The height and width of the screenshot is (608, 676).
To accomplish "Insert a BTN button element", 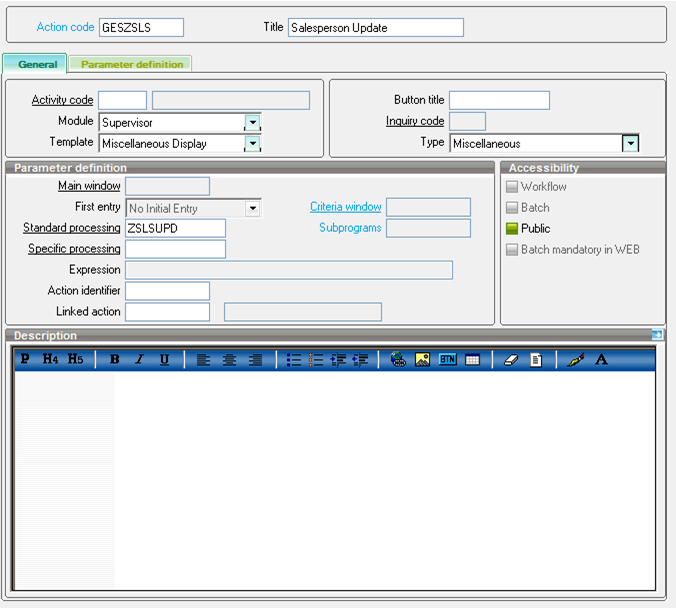I will tap(447, 360).
